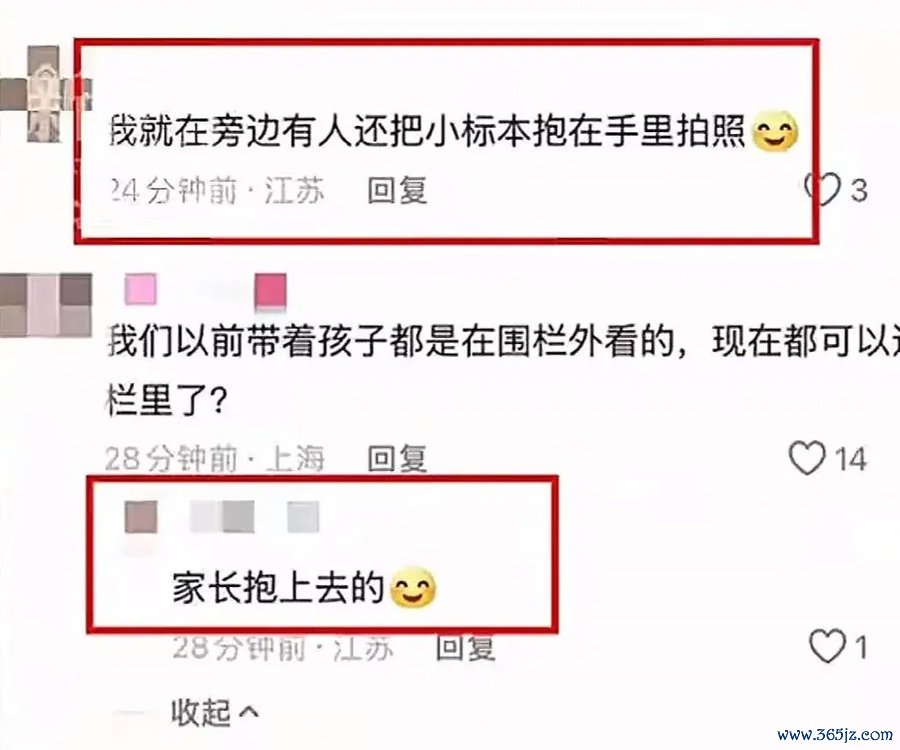Image resolution: width=900 pixels, height=750 pixels.
Task: Open the blurred pink username of the Shanghai commenter
Action: 205,290
